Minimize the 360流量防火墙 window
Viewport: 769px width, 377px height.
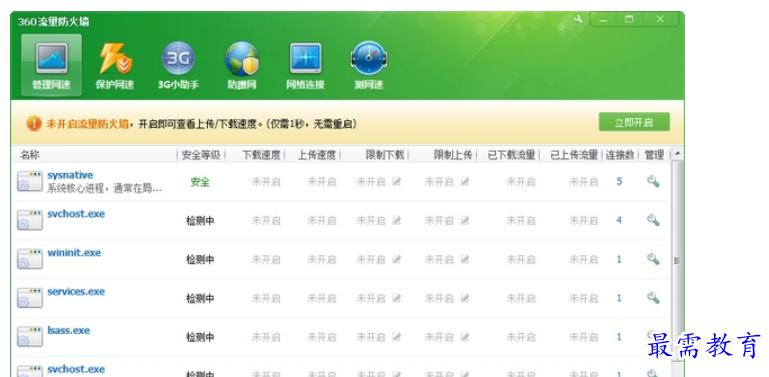(603, 19)
